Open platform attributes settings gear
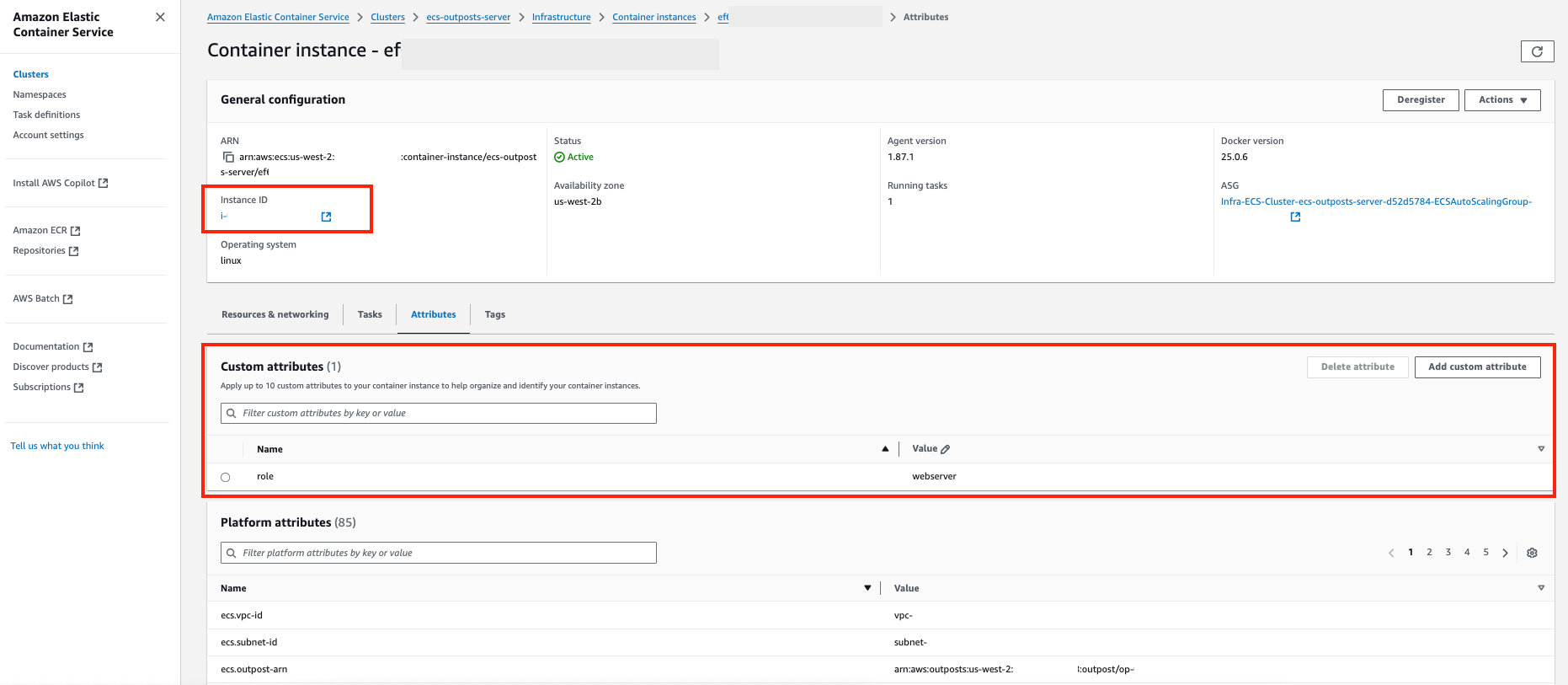 point(1532,553)
